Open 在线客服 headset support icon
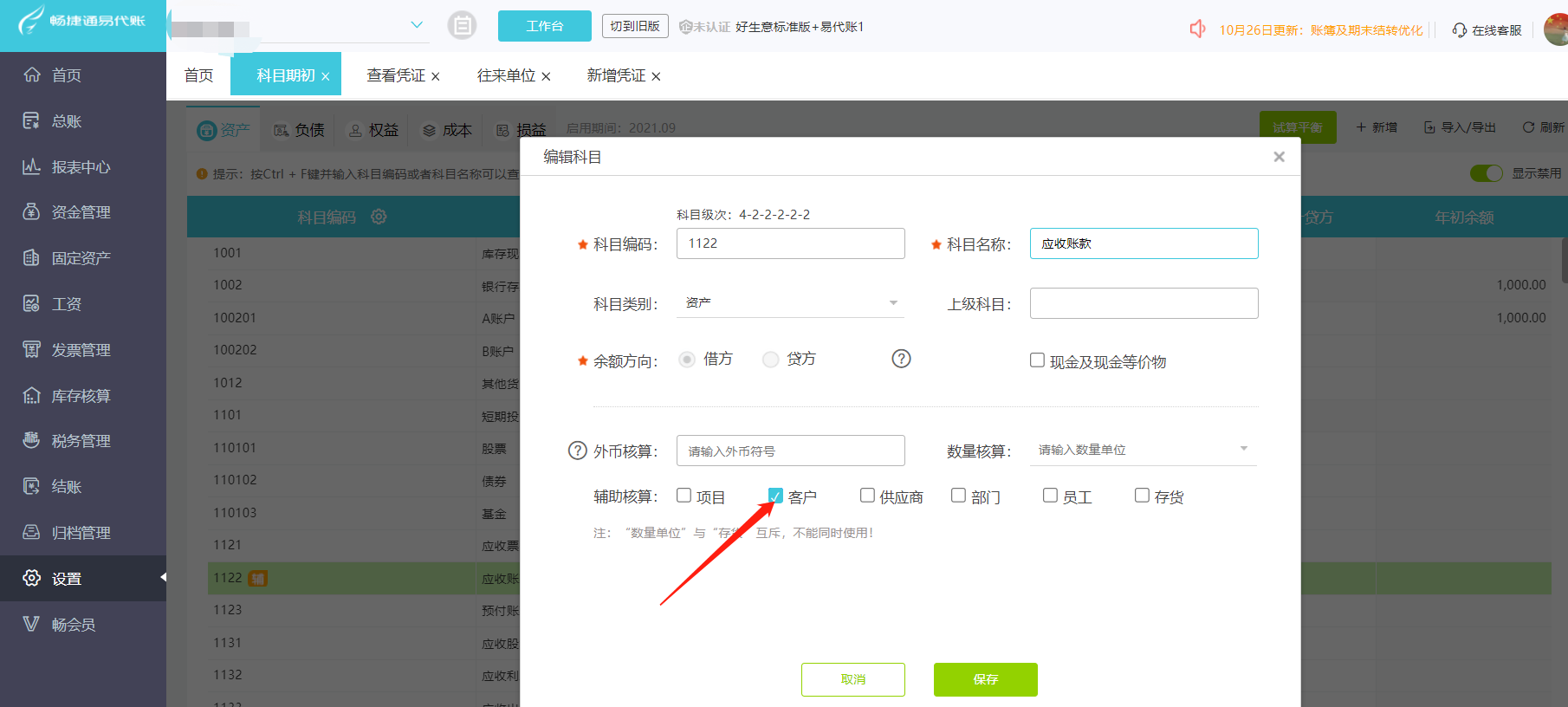 click(1460, 30)
